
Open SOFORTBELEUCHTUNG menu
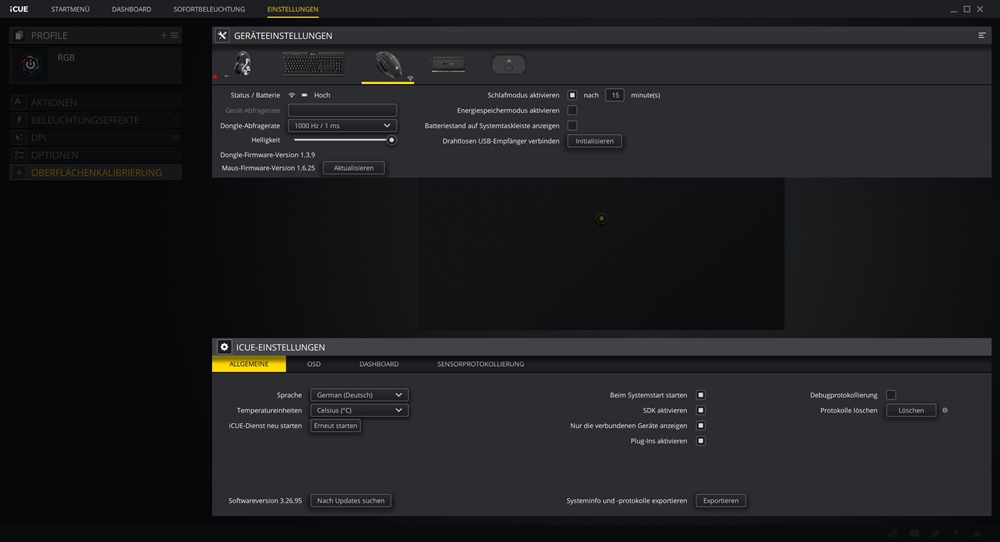(x=209, y=10)
